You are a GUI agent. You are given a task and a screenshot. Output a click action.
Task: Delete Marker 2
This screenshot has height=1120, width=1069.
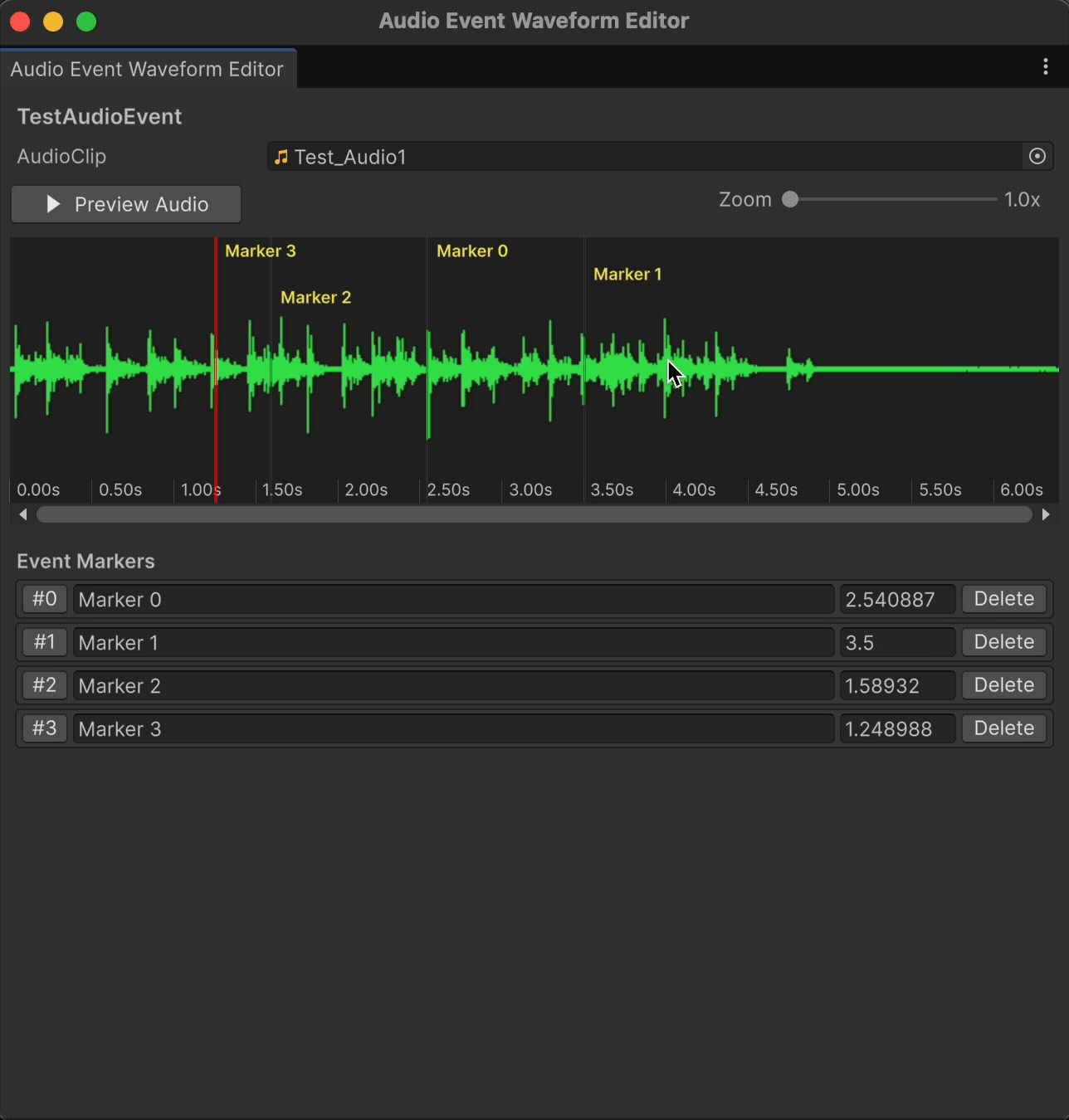(1004, 685)
